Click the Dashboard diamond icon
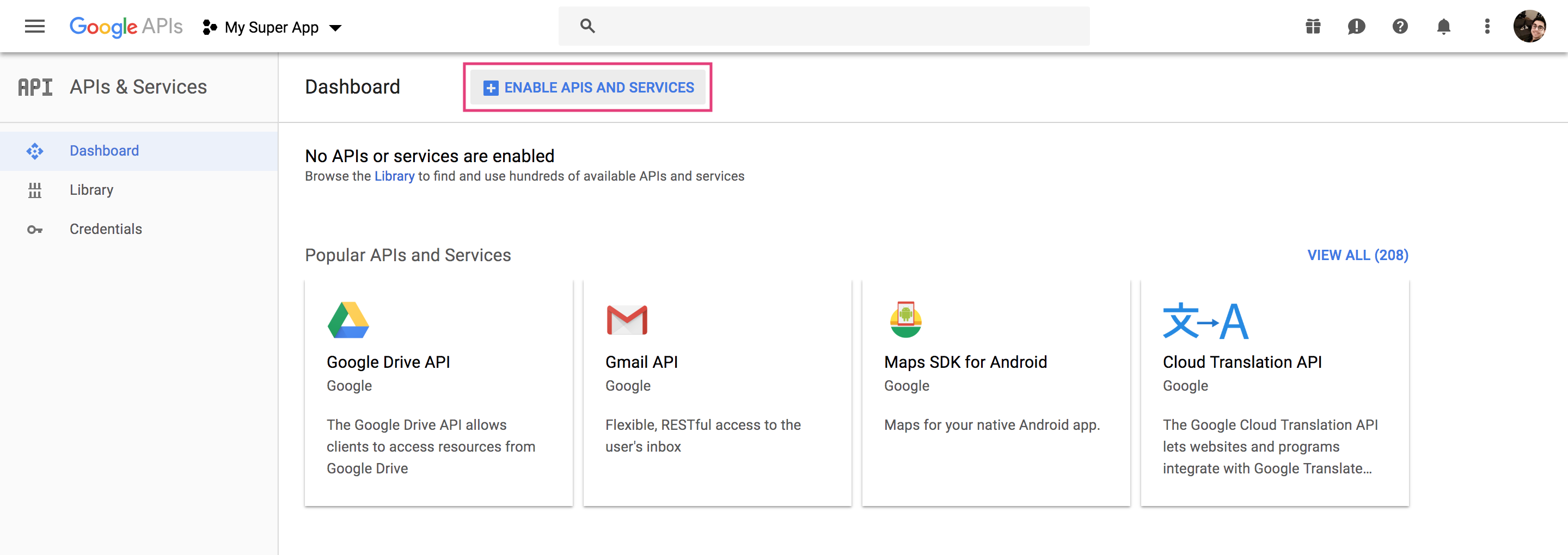Screen dimensions: 1568x555 click(x=35, y=151)
